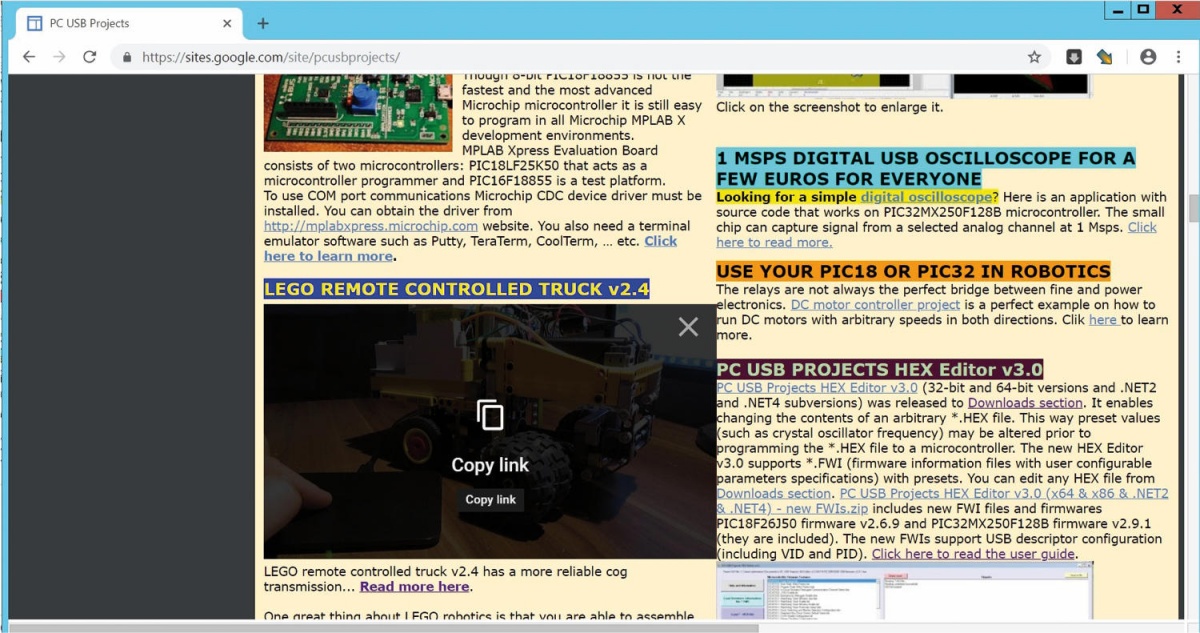
Task: Click the oscilloscope section heading
Action: tap(926, 168)
